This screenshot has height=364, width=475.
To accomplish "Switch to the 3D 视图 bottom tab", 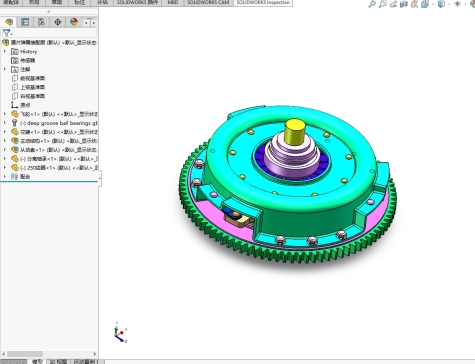I will [x=58, y=362].
